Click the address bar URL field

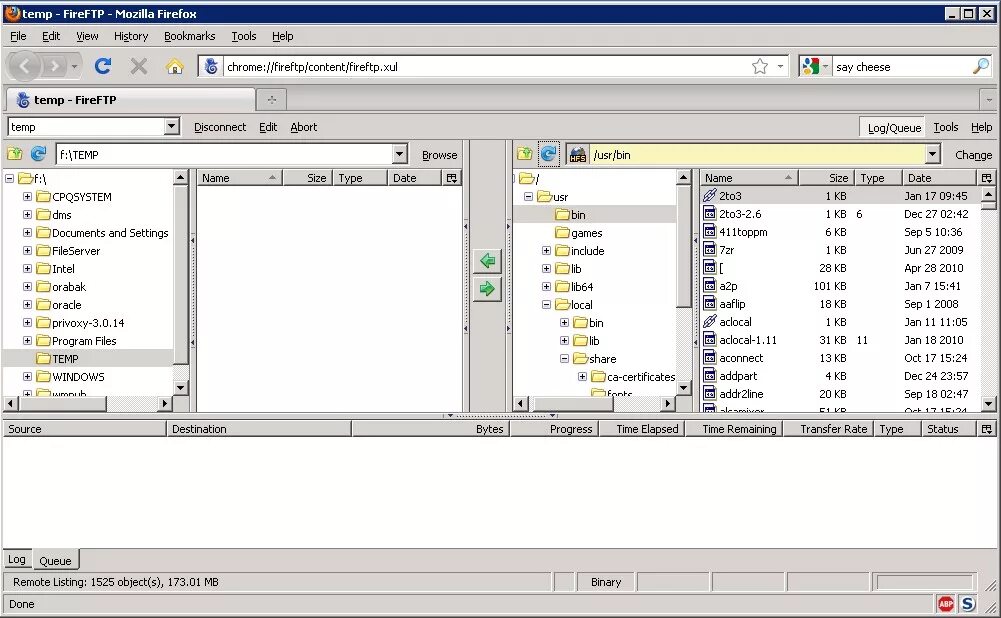coord(485,66)
